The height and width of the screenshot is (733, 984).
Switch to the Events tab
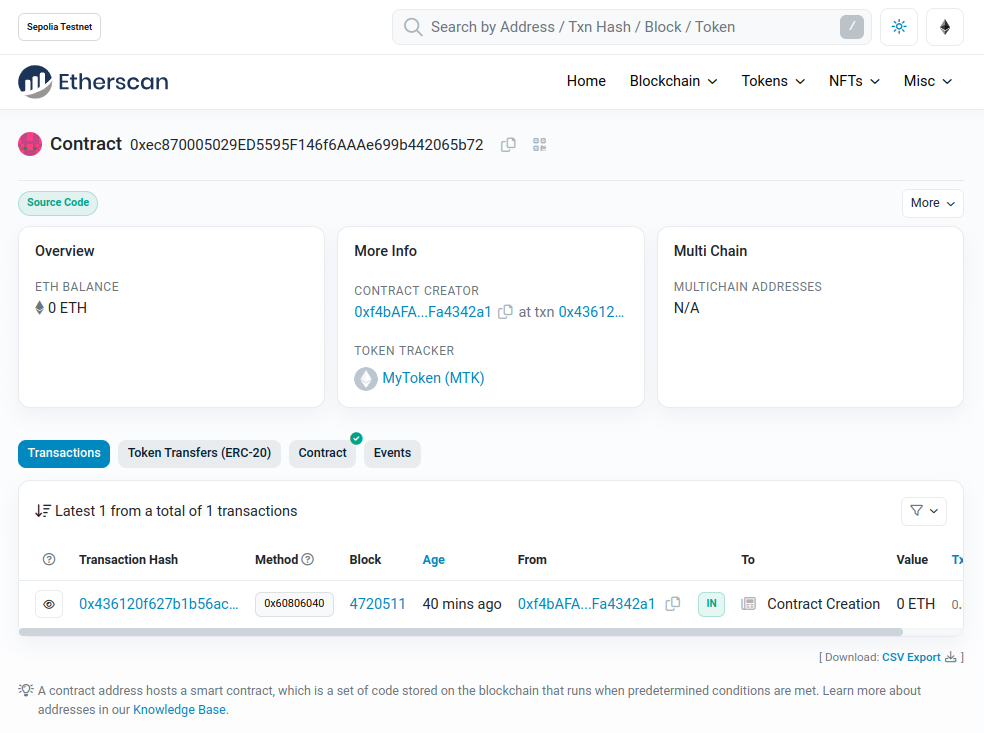392,453
